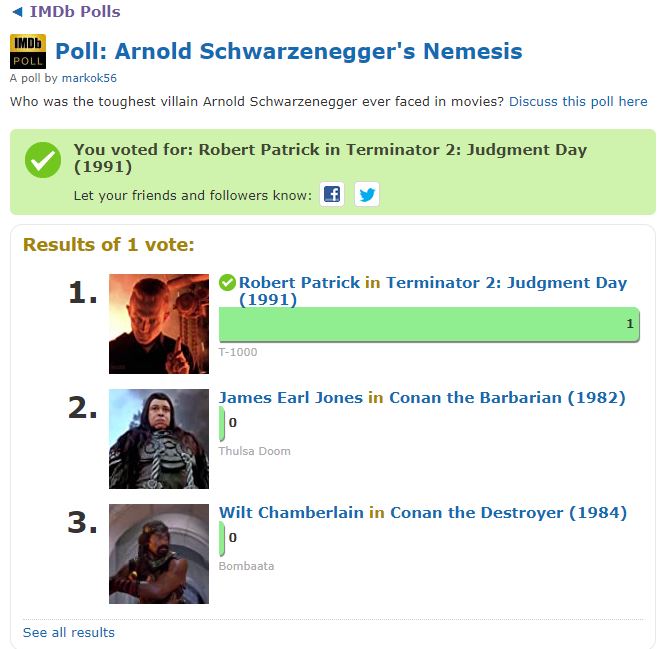665x649 pixels.
Task: Click the IMDb Poll logo
Action: point(27,51)
